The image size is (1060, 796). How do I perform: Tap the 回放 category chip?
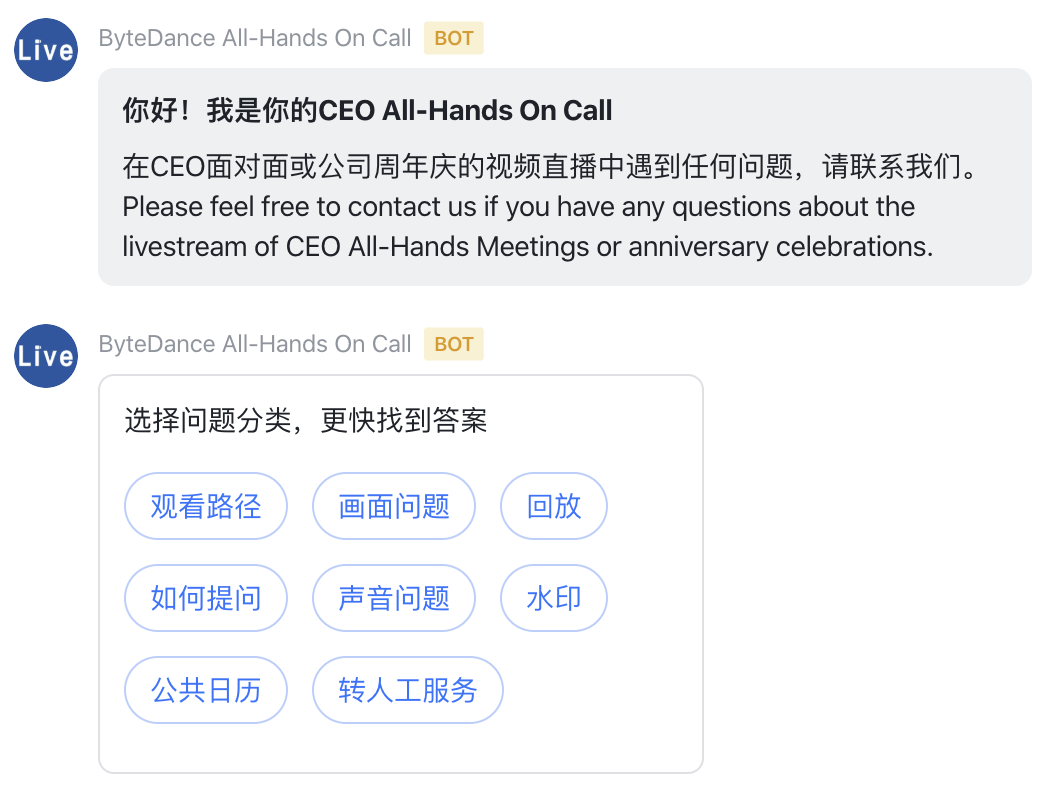[x=554, y=506]
